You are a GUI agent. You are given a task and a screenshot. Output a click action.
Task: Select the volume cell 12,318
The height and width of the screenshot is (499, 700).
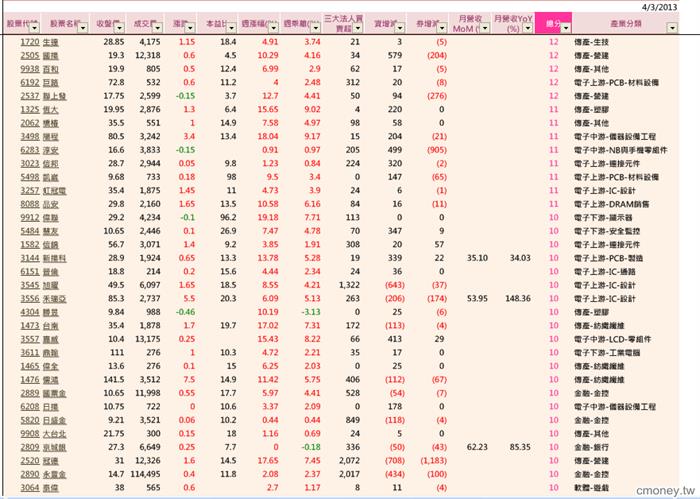(148, 55)
